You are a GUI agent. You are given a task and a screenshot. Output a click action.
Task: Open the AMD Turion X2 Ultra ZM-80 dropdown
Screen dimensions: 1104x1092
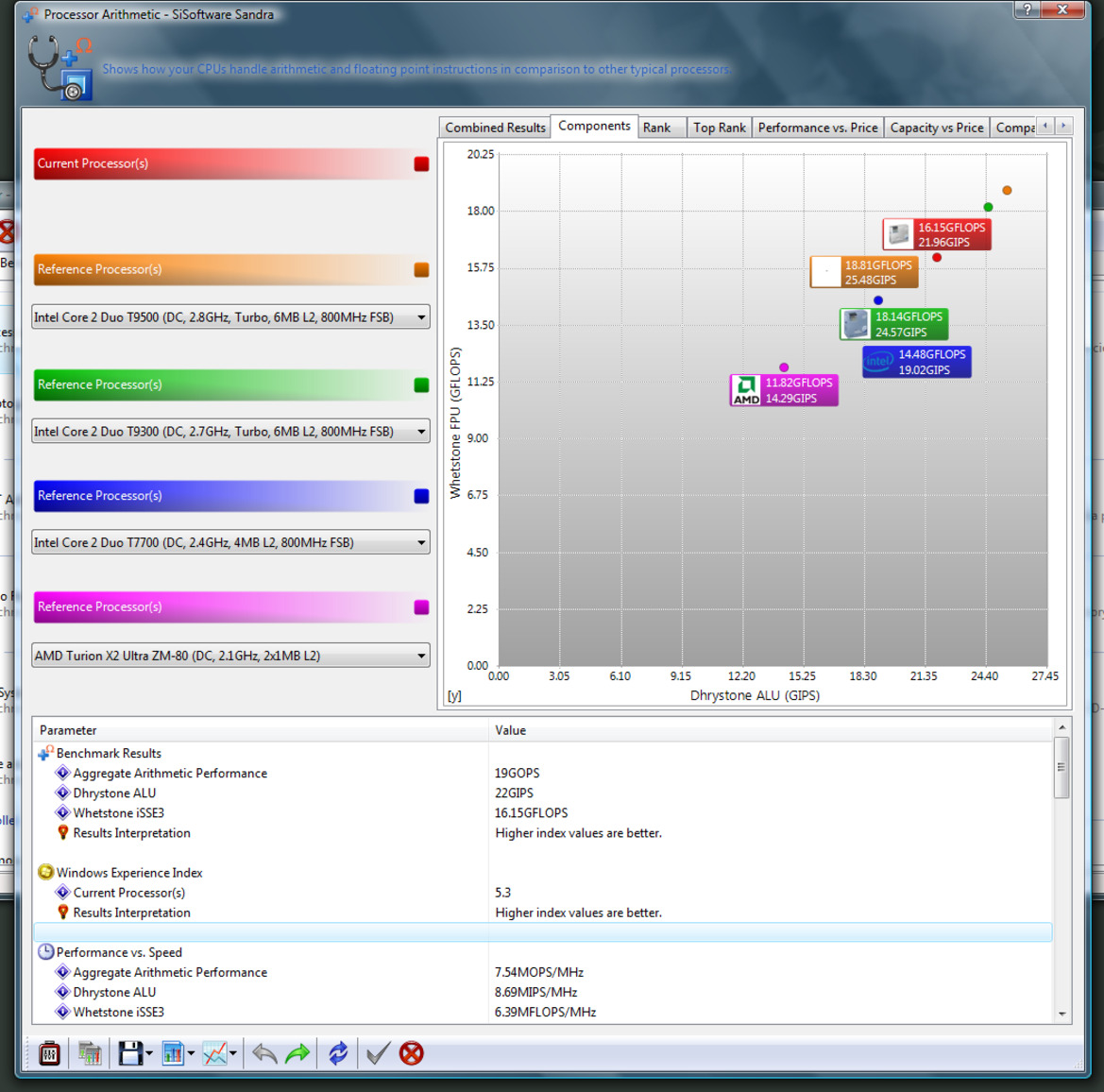pos(231,656)
